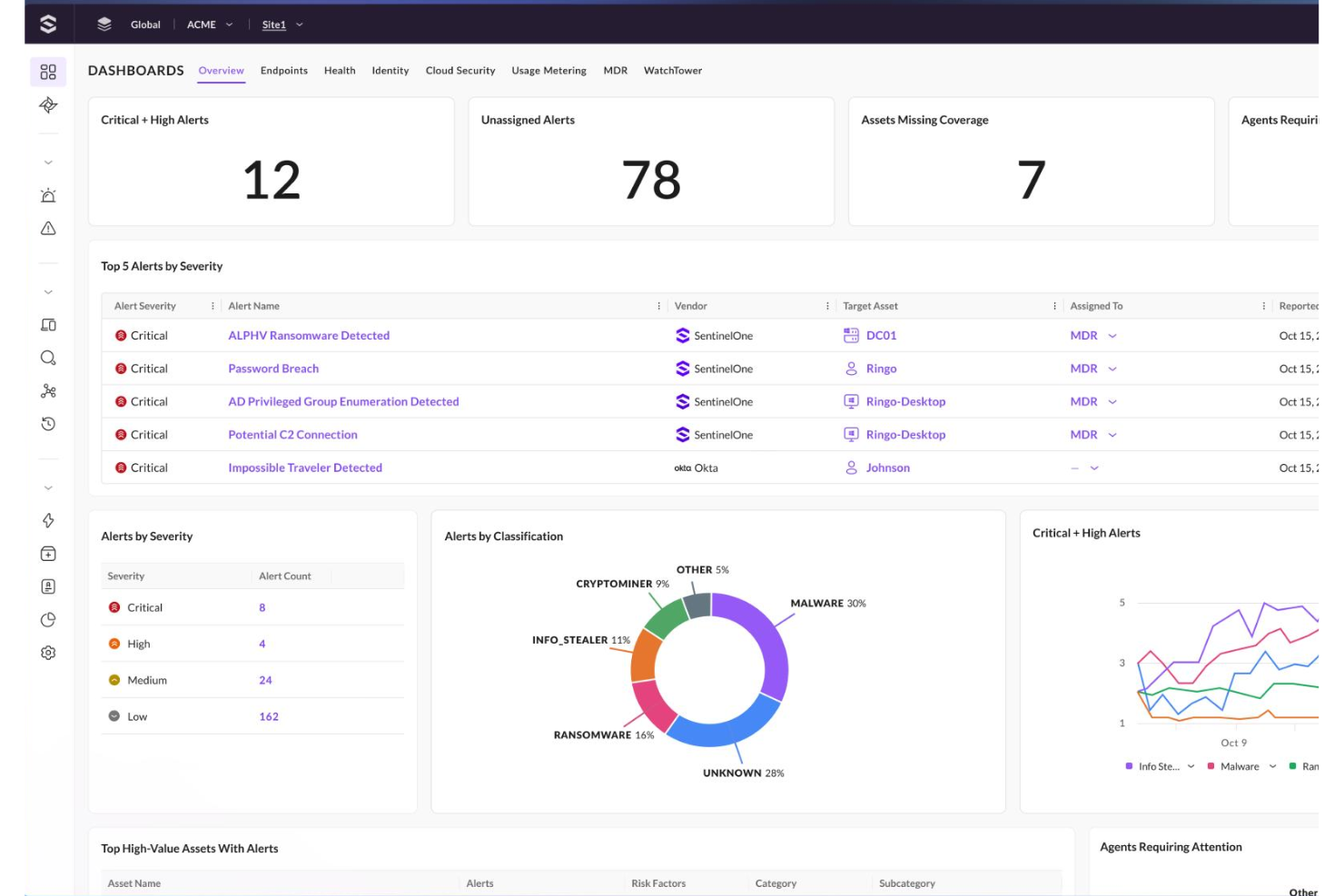Viewport: 1344px width, 896px height.
Task: Click the Target Asset column sort menu
Action: point(1053,306)
